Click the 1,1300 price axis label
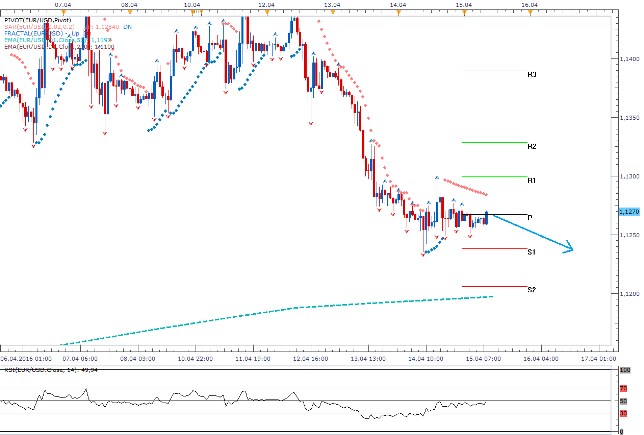This screenshot has height=435, width=644. [629, 175]
